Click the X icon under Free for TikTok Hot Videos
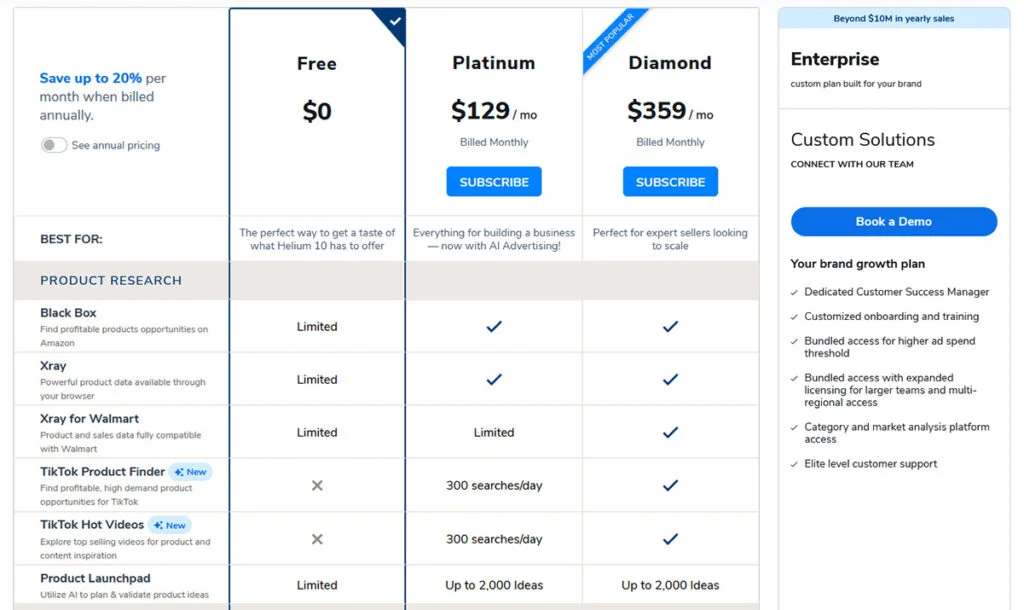This screenshot has width=1024, height=610. pos(317,538)
